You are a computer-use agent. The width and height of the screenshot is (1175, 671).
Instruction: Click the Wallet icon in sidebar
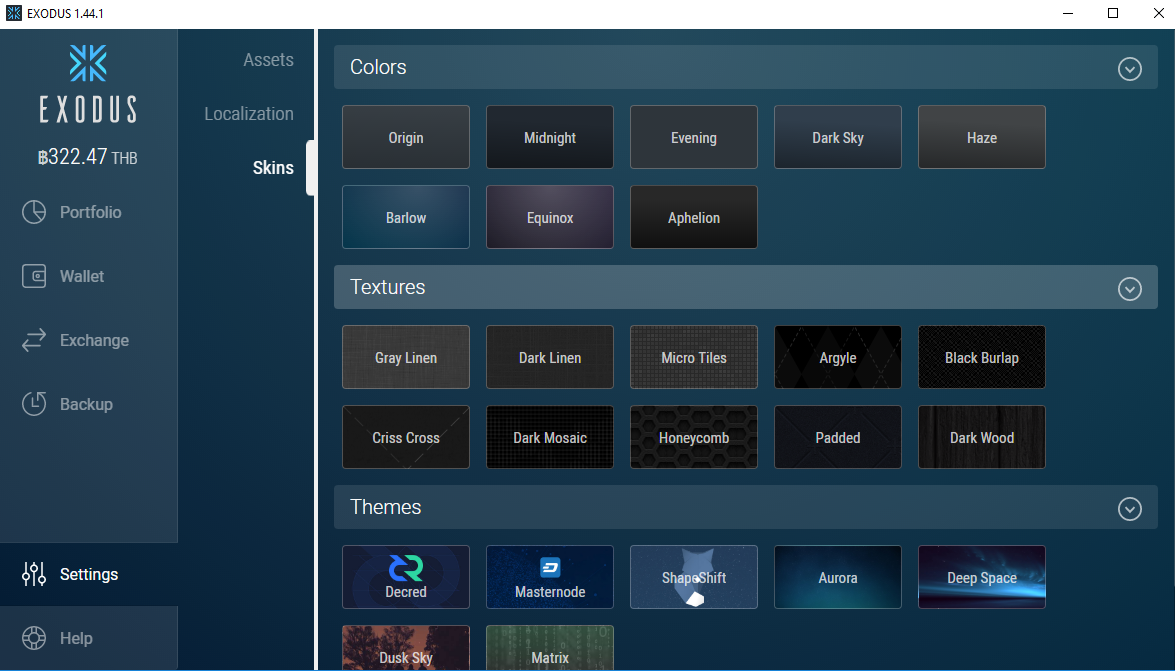click(x=34, y=276)
